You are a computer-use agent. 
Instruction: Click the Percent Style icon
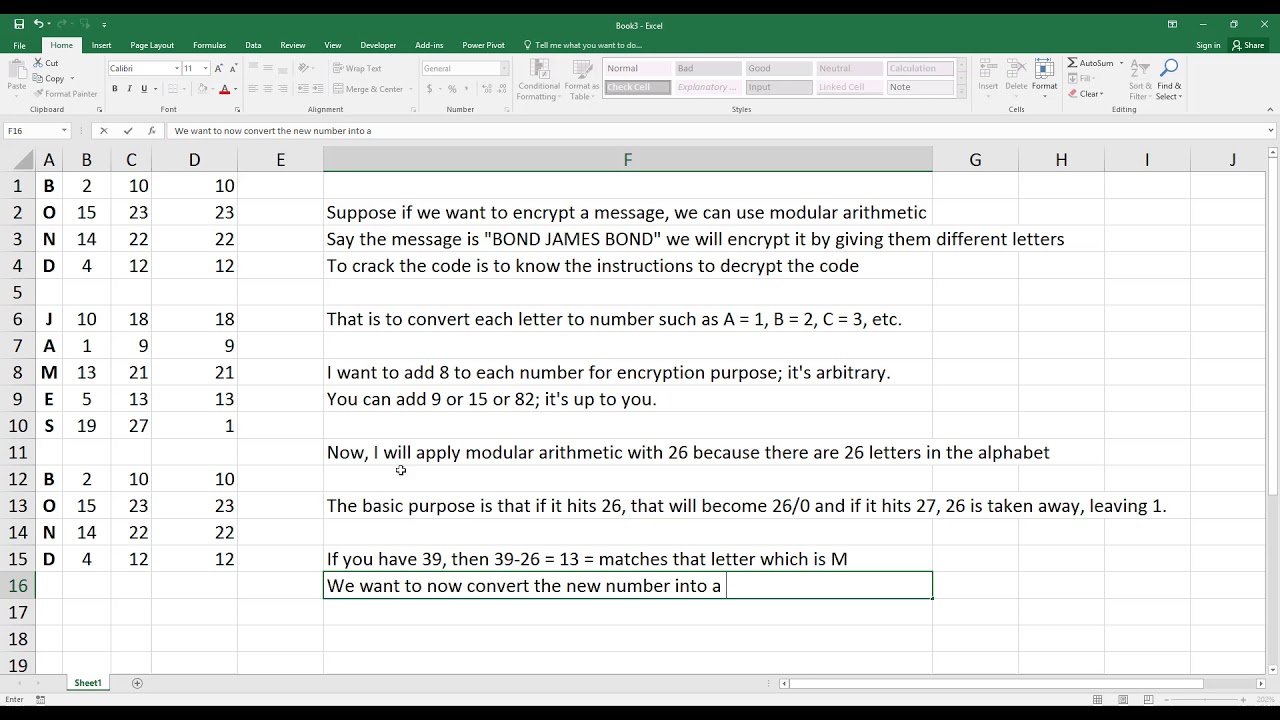click(x=450, y=89)
